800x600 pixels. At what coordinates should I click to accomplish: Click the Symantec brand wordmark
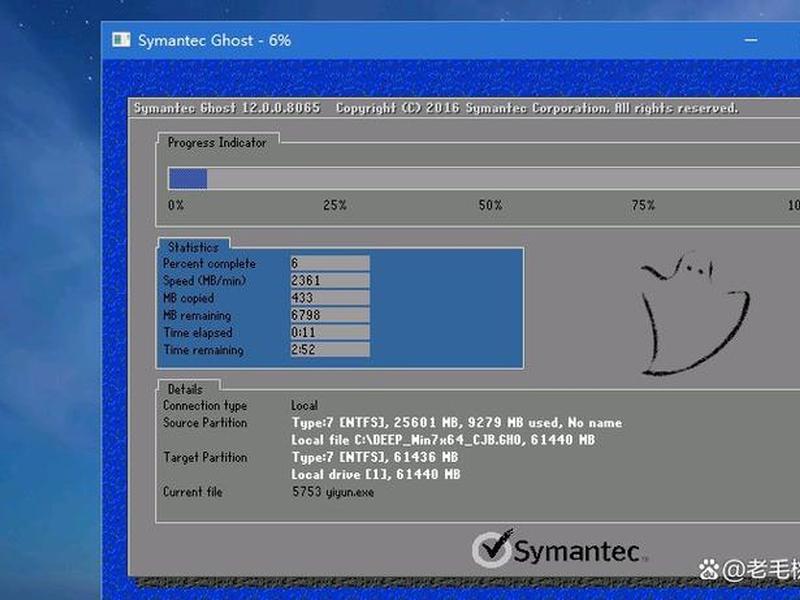point(577,552)
